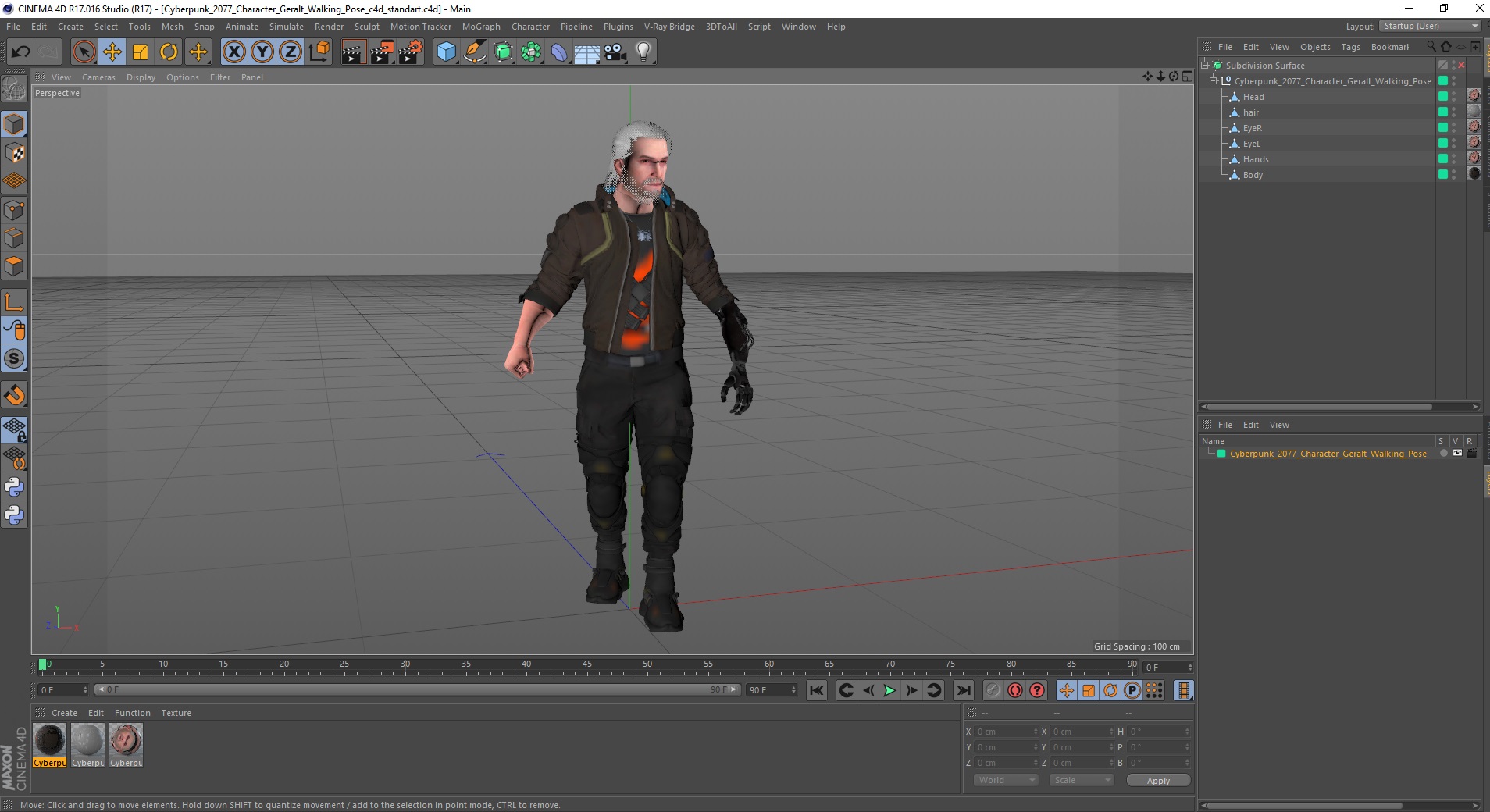Click the frame range preview slider bar

click(x=417, y=689)
